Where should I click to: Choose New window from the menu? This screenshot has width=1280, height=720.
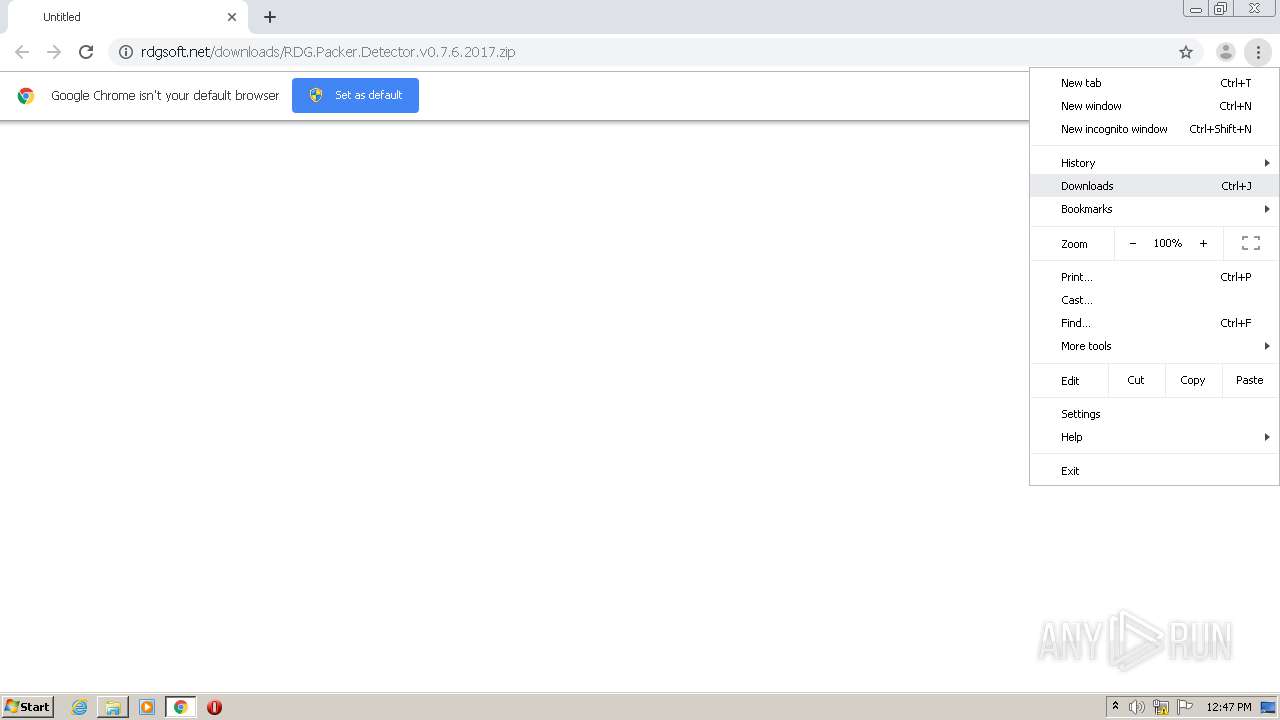[x=1154, y=106]
